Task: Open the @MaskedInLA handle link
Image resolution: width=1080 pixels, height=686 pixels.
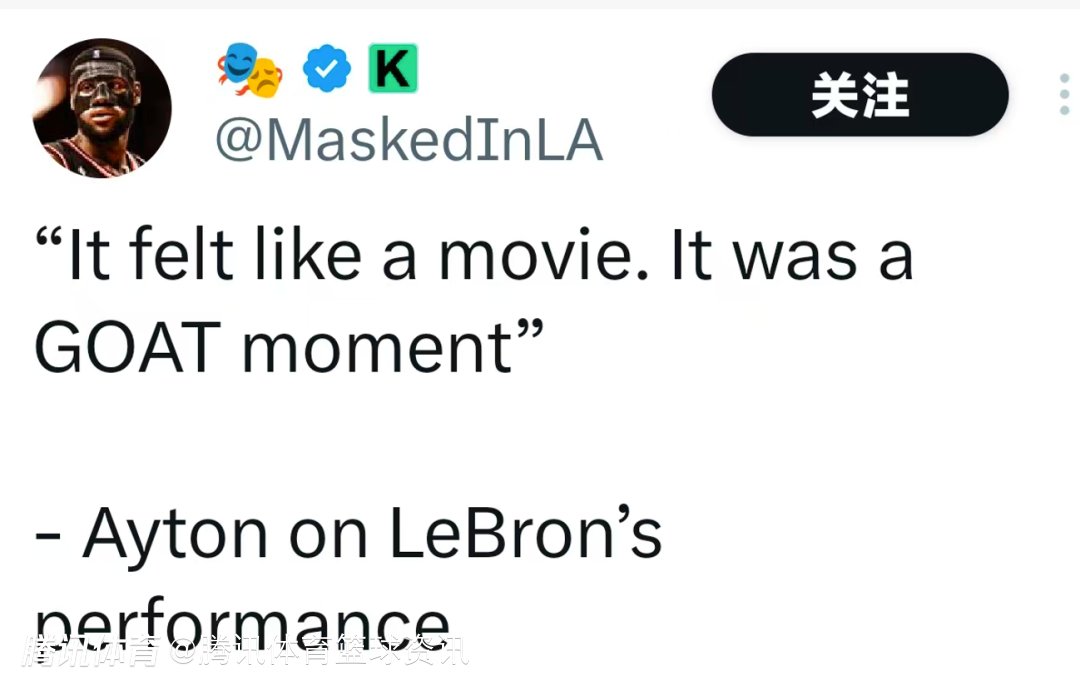Action: 409,141
